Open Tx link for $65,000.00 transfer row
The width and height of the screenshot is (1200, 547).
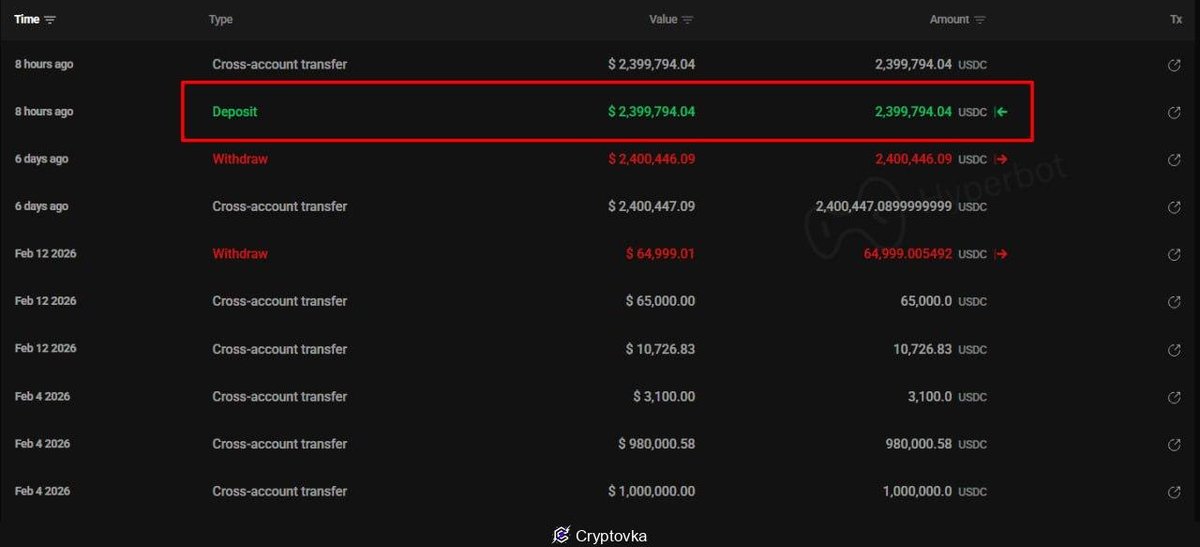1174,302
